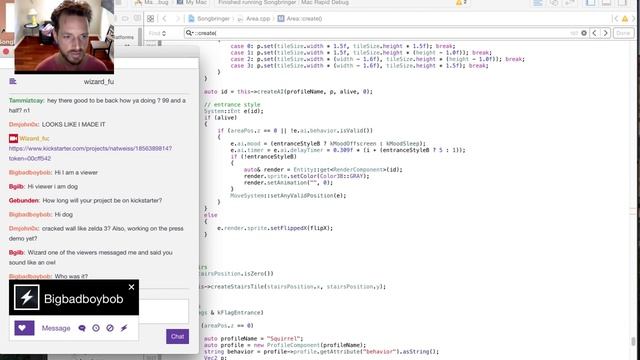Open the Find mode dropdown in the find bar

coord(157,33)
